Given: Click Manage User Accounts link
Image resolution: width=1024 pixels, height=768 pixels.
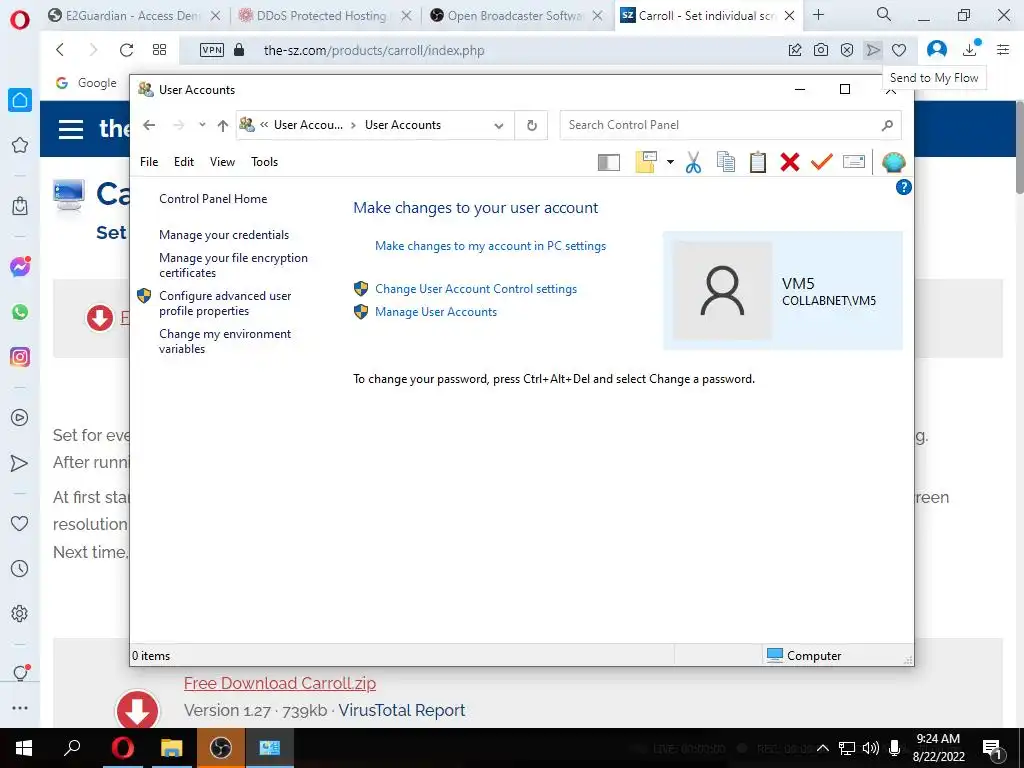Looking at the screenshot, I should 436,312.
